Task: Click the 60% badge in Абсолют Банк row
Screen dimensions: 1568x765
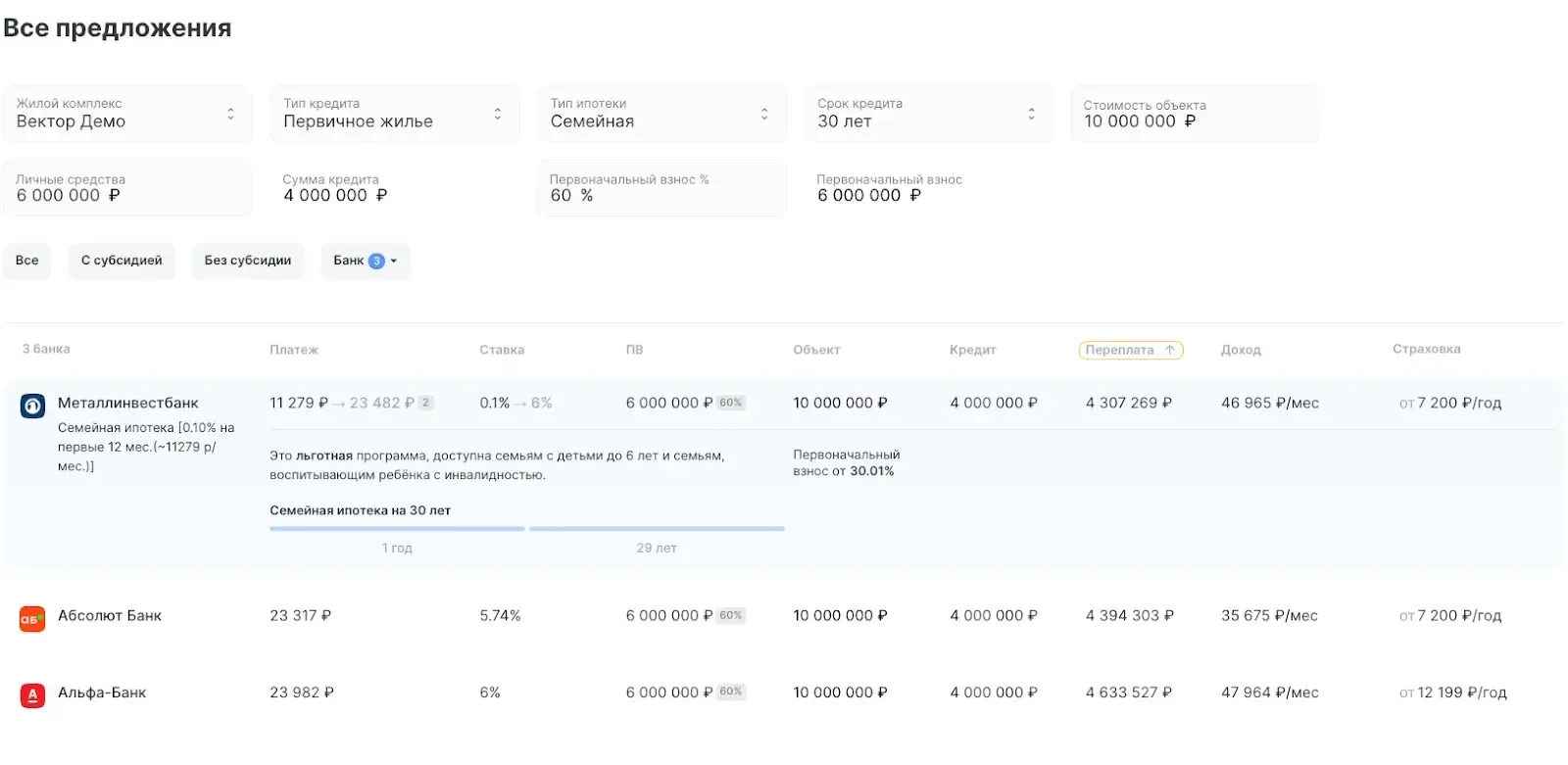Action: click(731, 615)
